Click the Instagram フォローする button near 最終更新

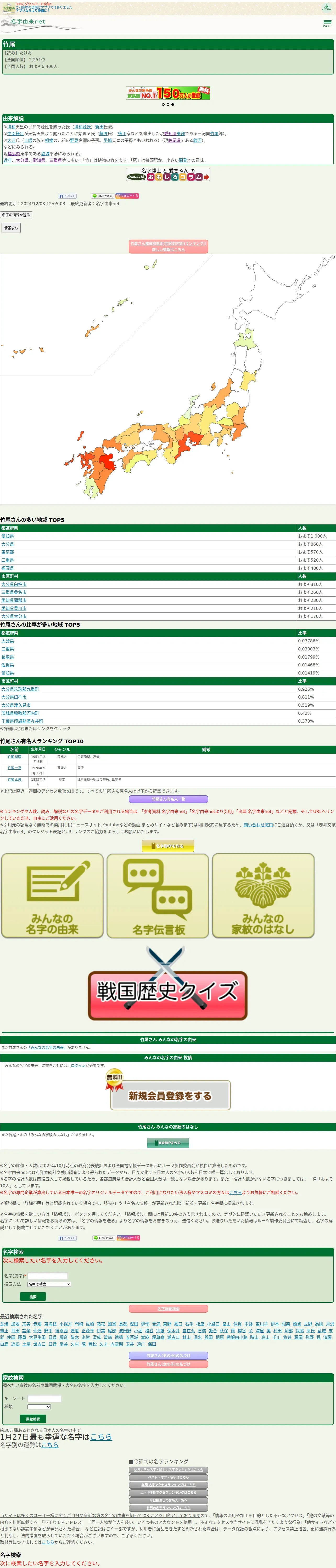[x=127, y=196]
